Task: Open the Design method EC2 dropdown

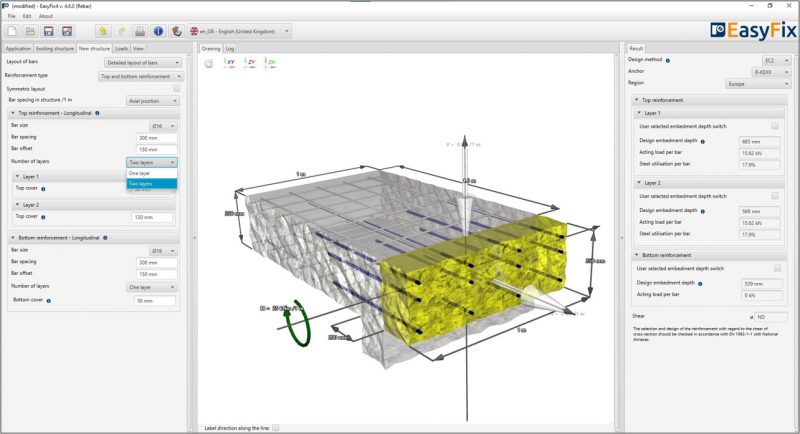Action: [x=777, y=61]
